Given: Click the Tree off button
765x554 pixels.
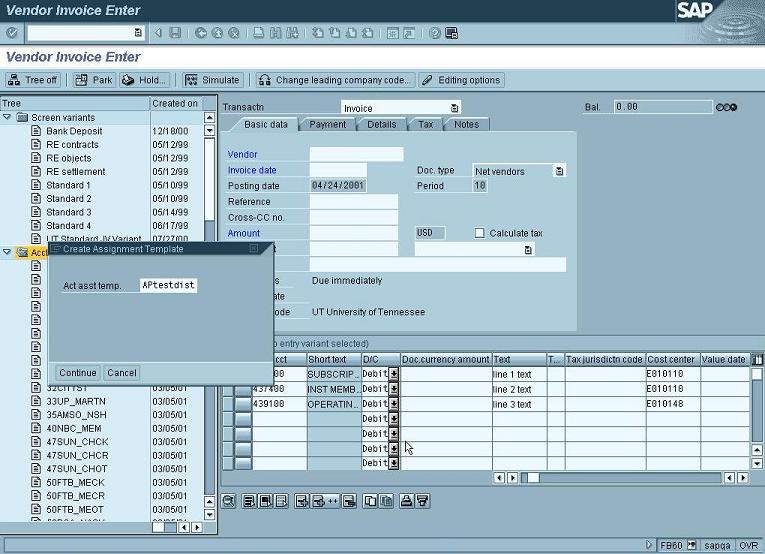Looking at the screenshot, I should [33, 80].
